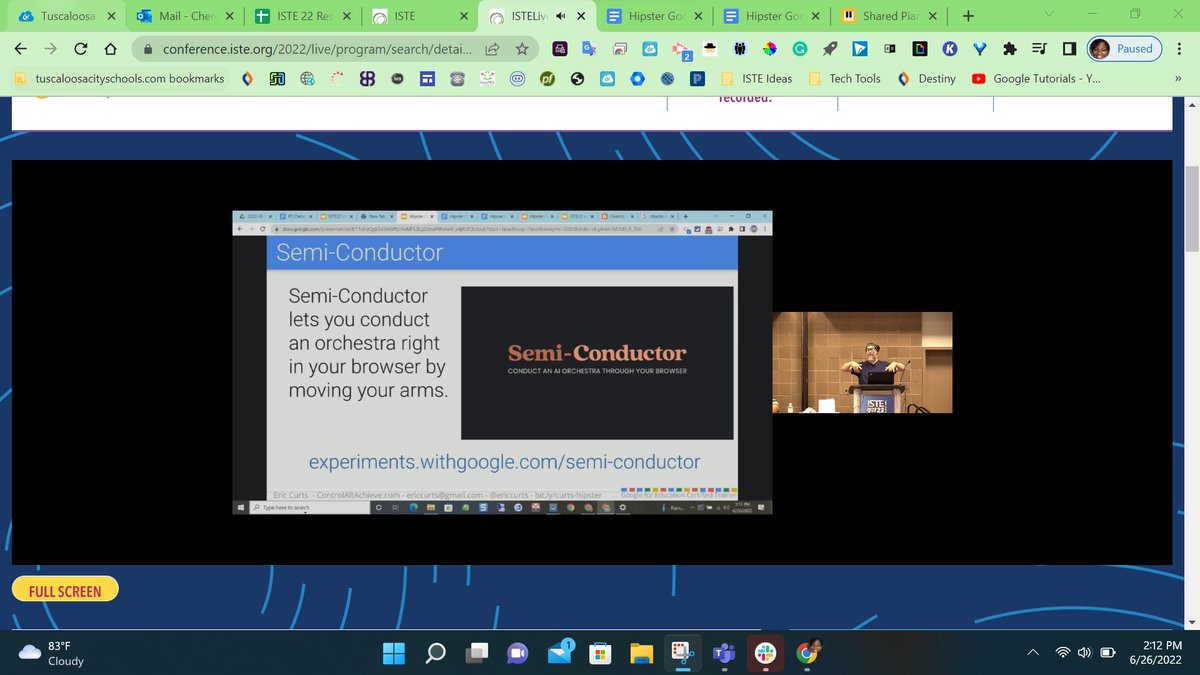Switch to Snipping Tool in taskbar

(x=682, y=653)
